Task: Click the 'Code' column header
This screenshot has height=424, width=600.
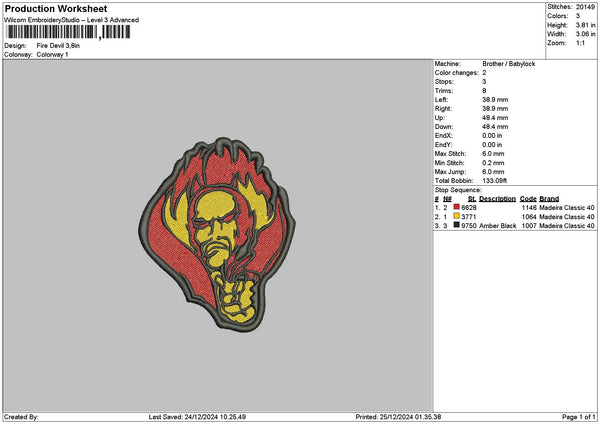Action: point(528,199)
